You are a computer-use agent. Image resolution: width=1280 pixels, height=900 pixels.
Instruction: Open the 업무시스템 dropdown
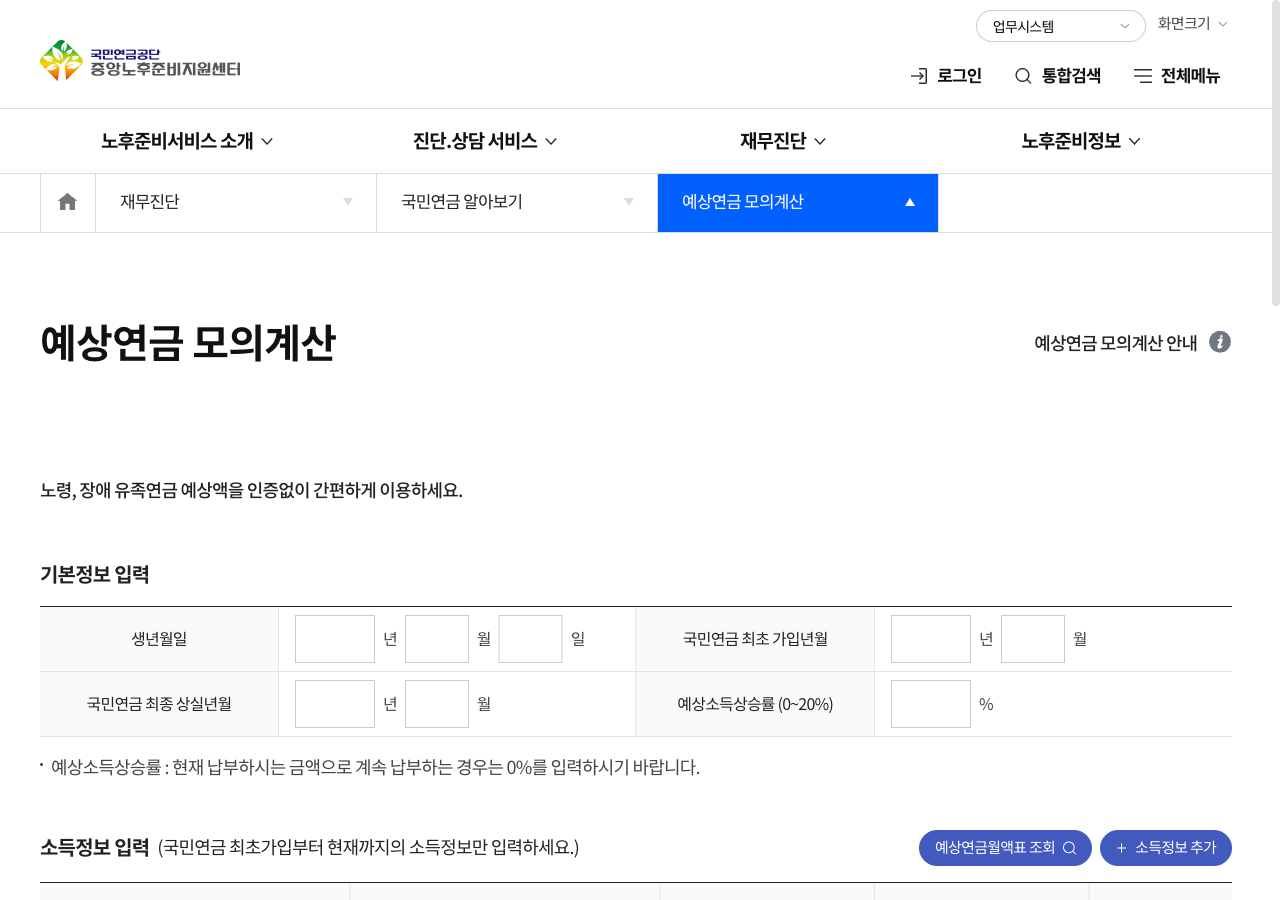coord(1061,26)
